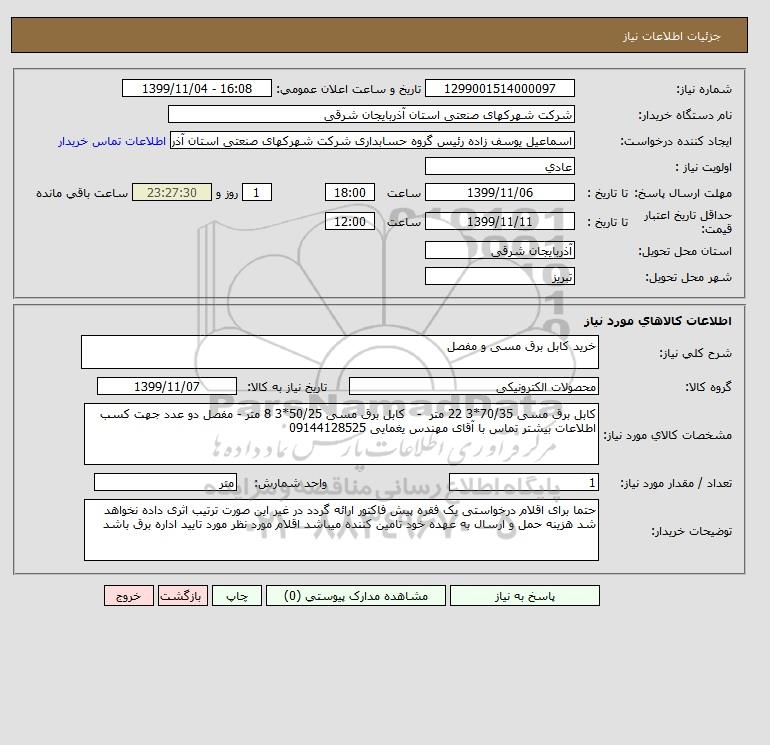This screenshot has height=745, width=770.
Task: Click label تعداد / مقدار مورد نیاز
Action: pos(676,484)
